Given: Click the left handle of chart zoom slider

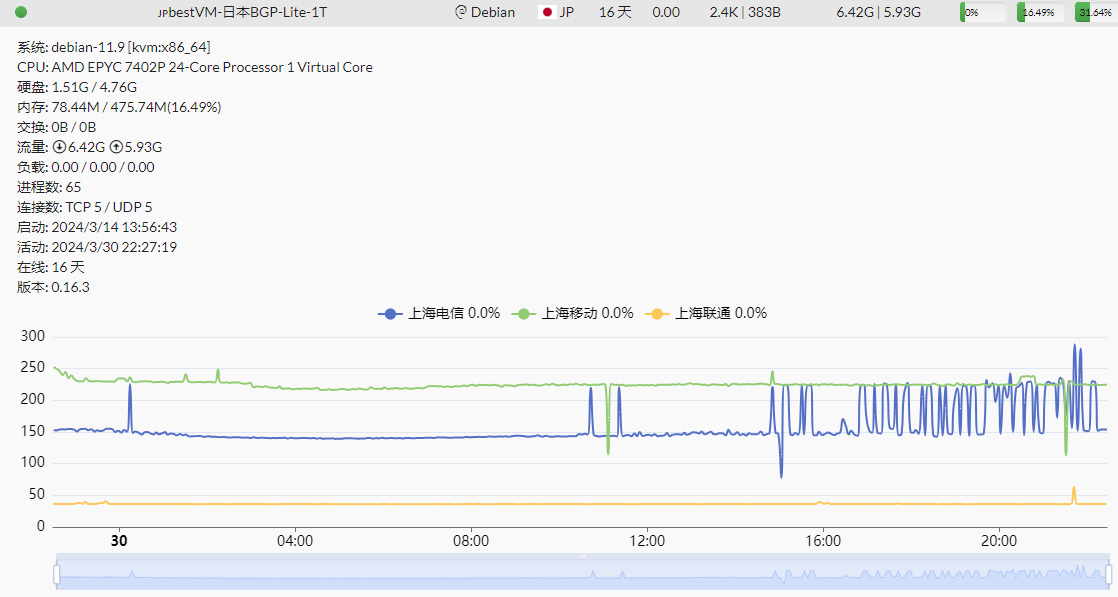Looking at the screenshot, I should click(x=57, y=574).
